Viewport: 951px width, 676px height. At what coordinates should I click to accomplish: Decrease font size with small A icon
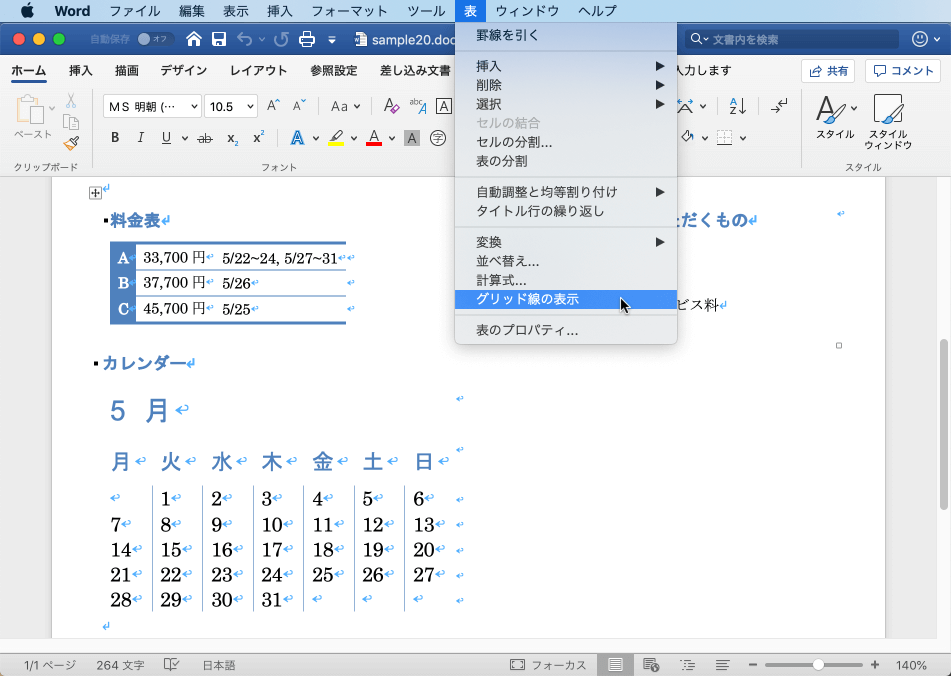299,106
